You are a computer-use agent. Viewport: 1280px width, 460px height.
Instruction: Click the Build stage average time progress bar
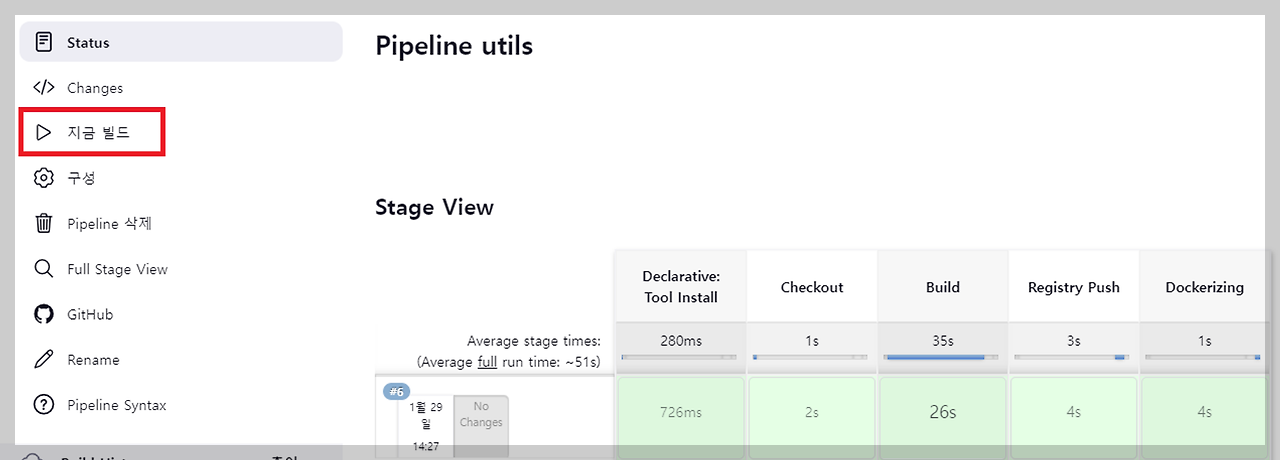(x=941, y=356)
